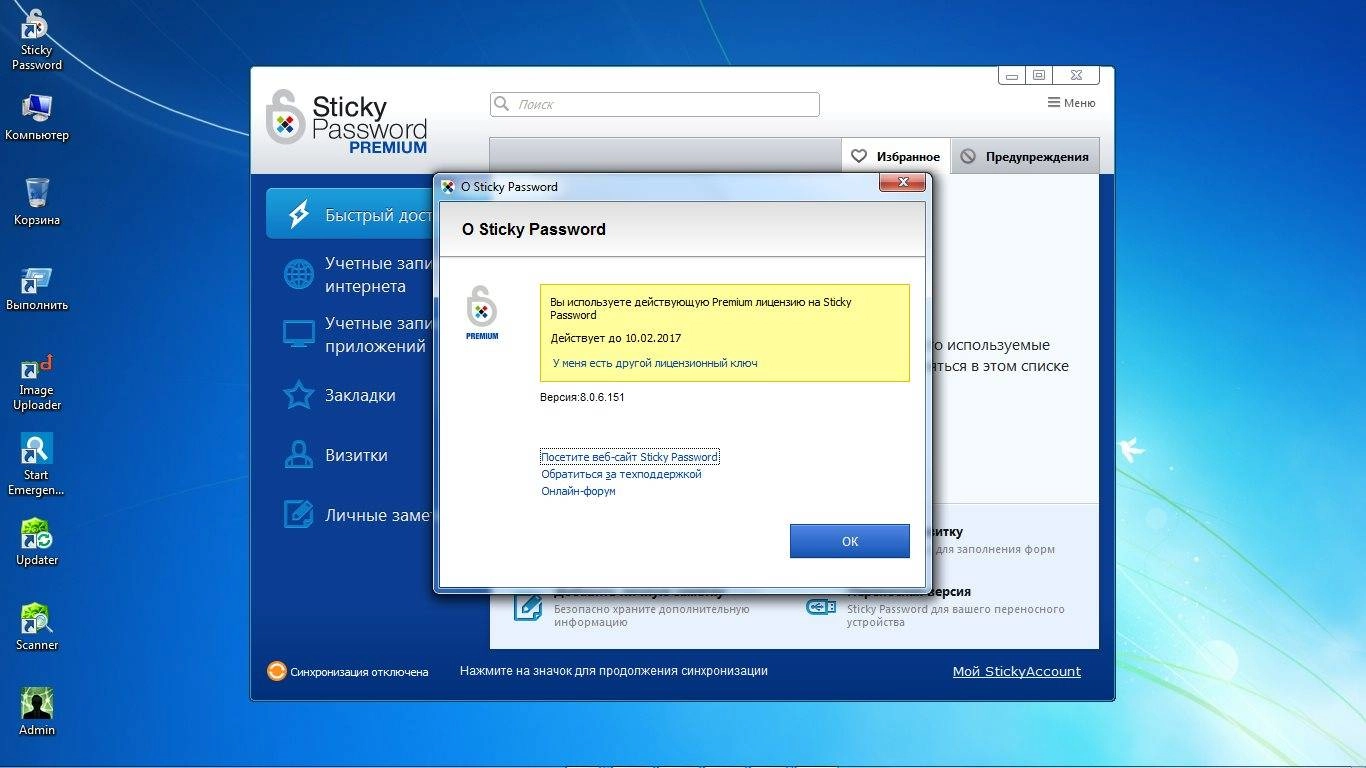Viewport: 1366px width, 768px height.
Task: Click the orange sync disabled icon
Action: (x=276, y=671)
